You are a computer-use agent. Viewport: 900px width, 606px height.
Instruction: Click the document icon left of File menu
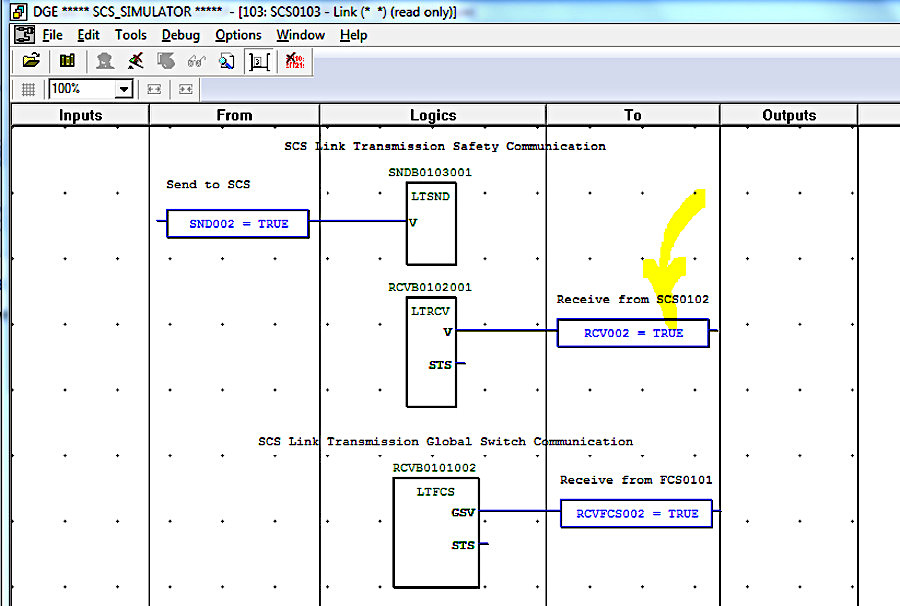24,35
